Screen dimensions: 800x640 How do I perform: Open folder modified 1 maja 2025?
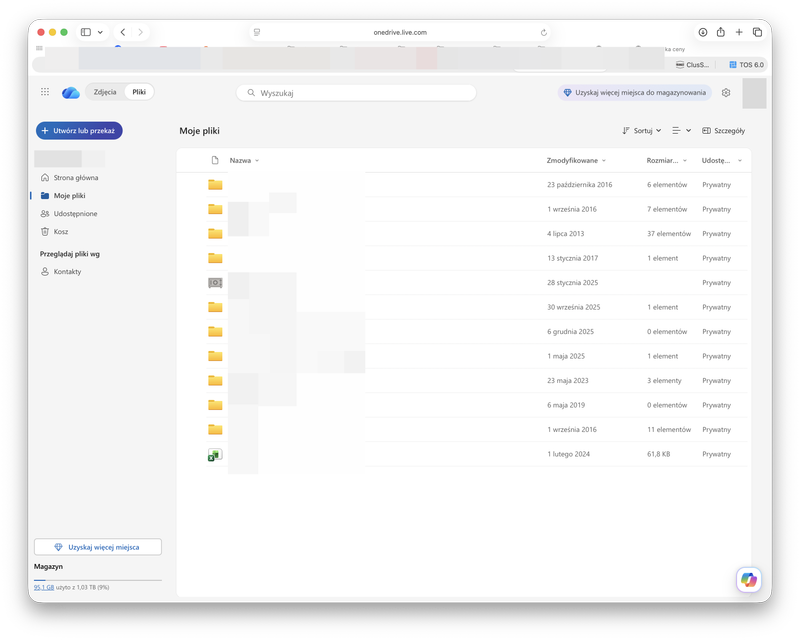pos(215,356)
